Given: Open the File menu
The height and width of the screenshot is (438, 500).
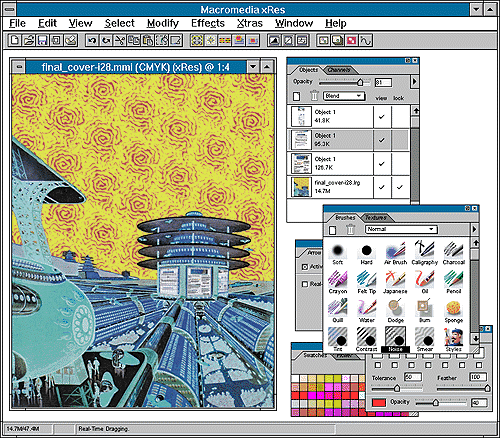Looking at the screenshot, I should click(17, 23).
